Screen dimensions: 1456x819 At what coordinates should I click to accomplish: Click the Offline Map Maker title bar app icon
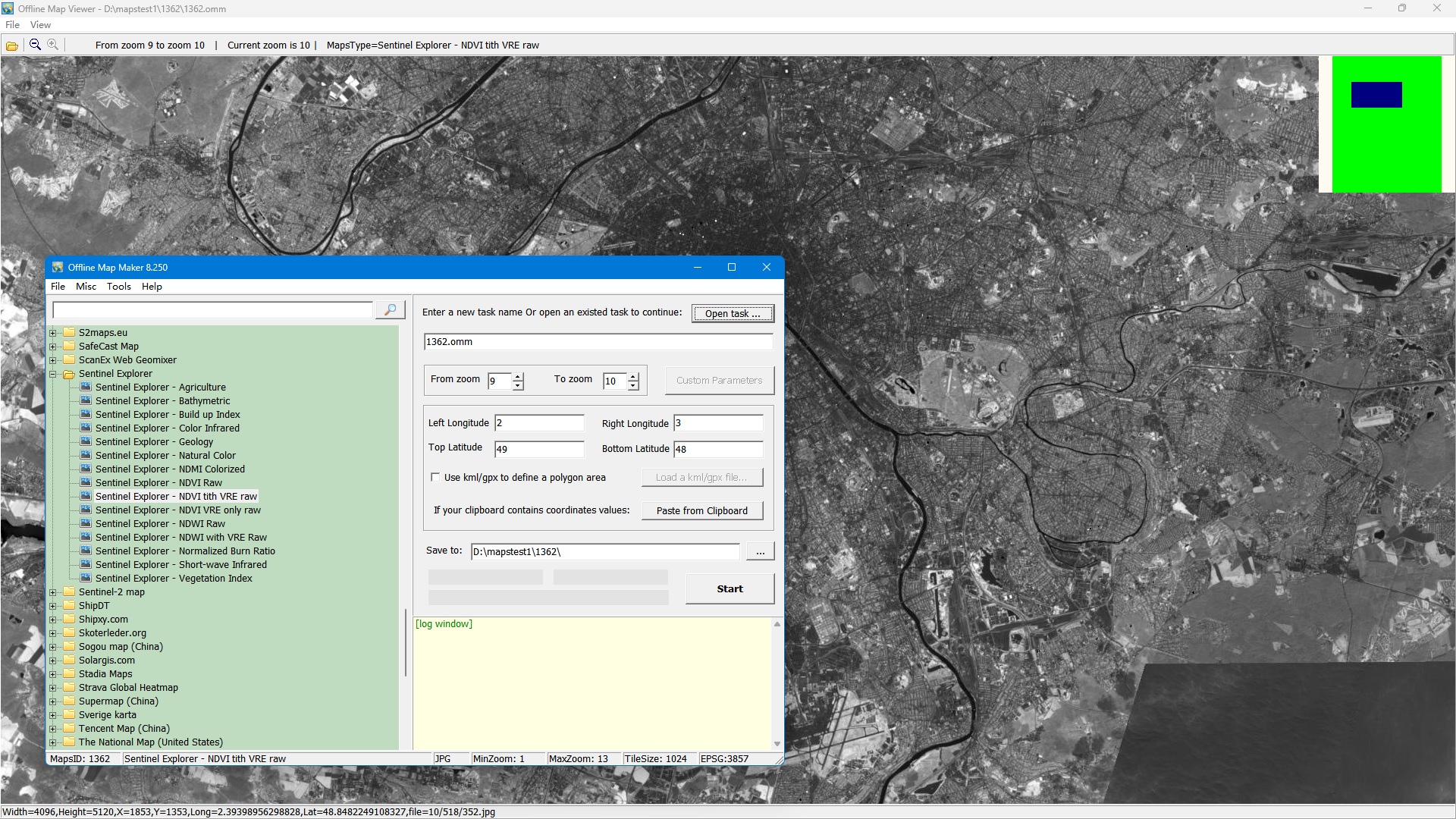58,267
